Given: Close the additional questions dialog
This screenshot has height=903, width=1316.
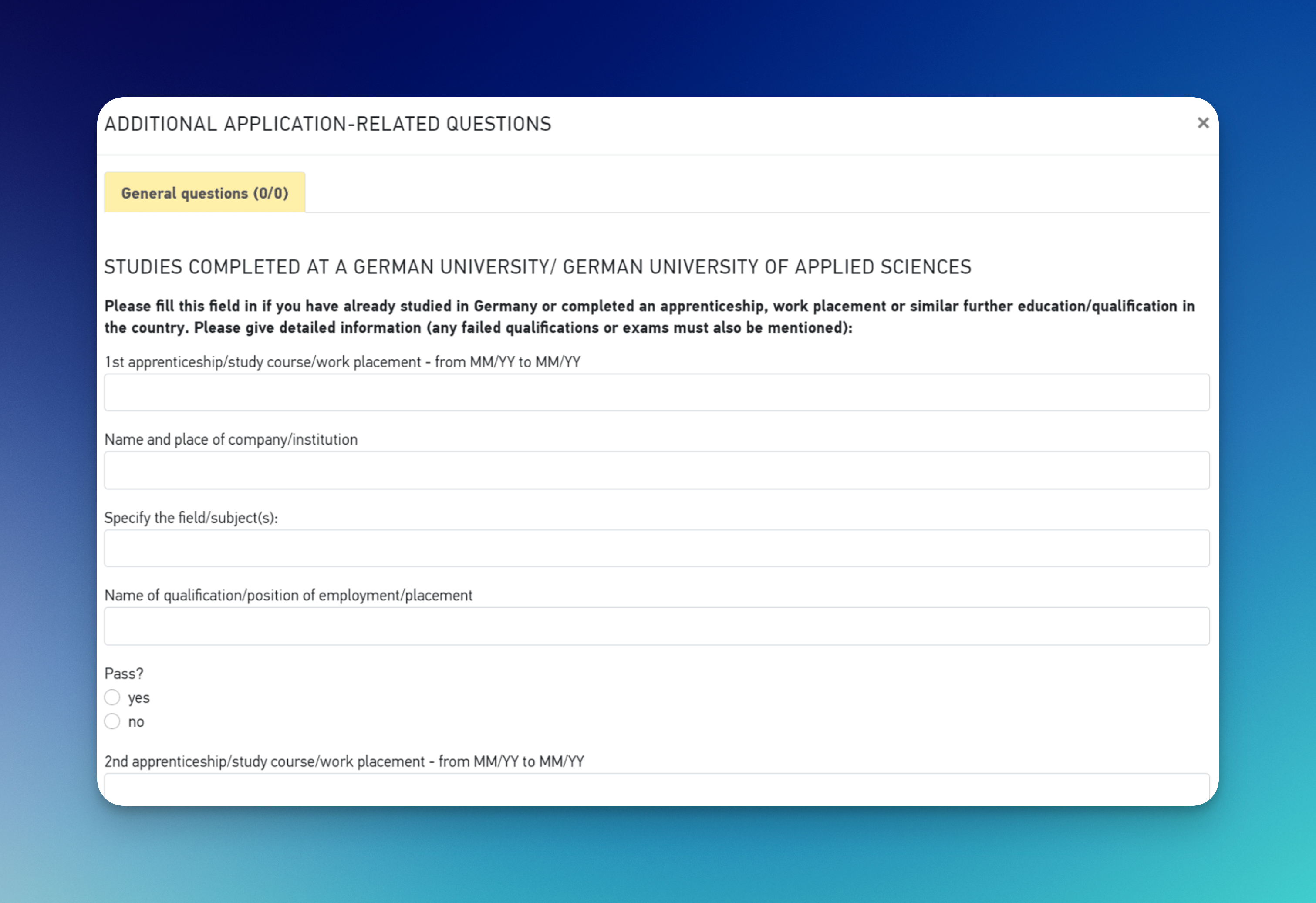Looking at the screenshot, I should (x=1203, y=123).
